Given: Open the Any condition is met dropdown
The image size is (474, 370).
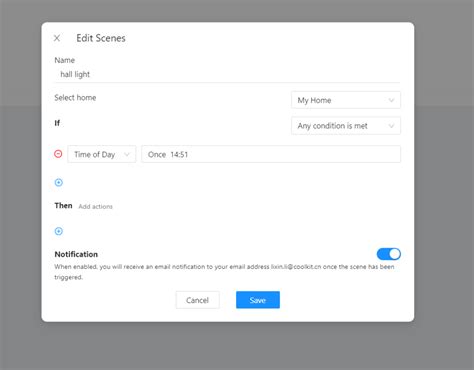Looking at the screenshot, I should [x=346, y=126].
